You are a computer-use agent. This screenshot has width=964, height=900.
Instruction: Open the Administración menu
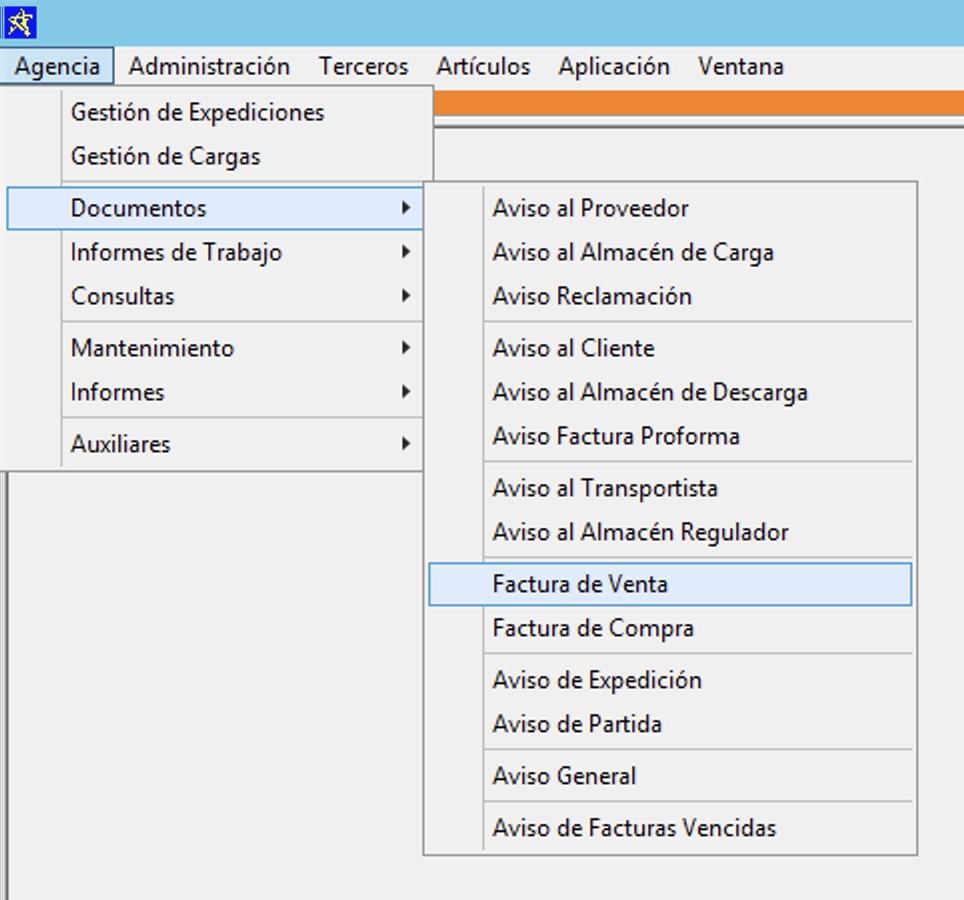[x=209, y=67]
